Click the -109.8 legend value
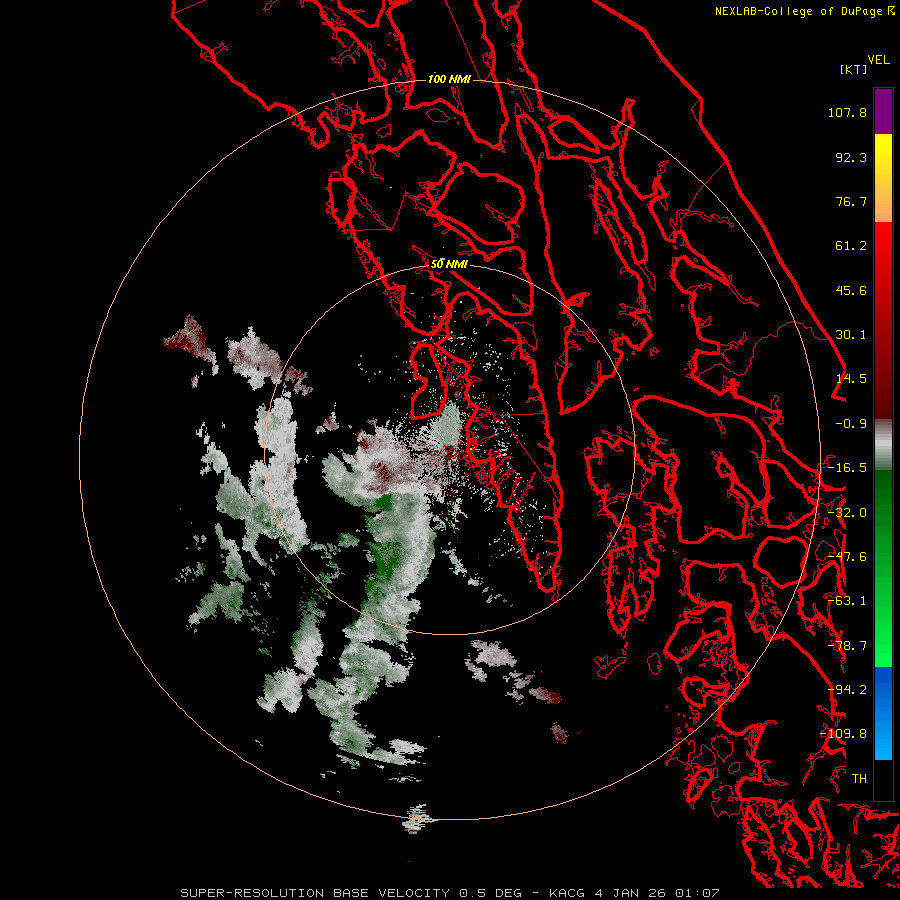The width and height of the screenshot is (900, 900). point(844,734)
